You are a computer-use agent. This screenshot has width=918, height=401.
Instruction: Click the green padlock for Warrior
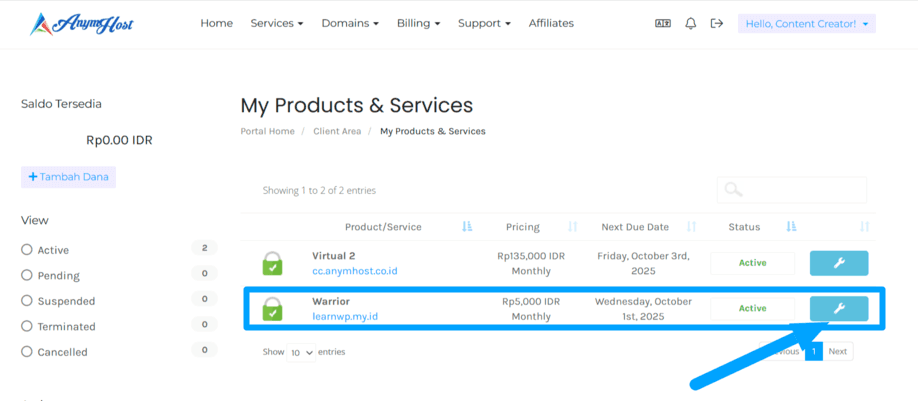[272, 309]
